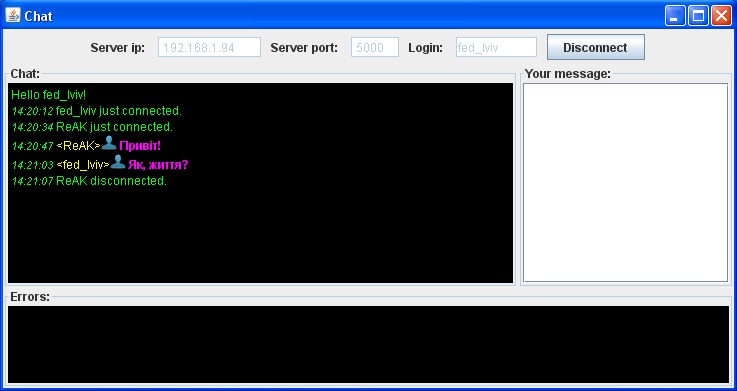Screen dimensions: 737x391
Task: Click the Login field containing fed_lviv
Action: pos(496,47)
